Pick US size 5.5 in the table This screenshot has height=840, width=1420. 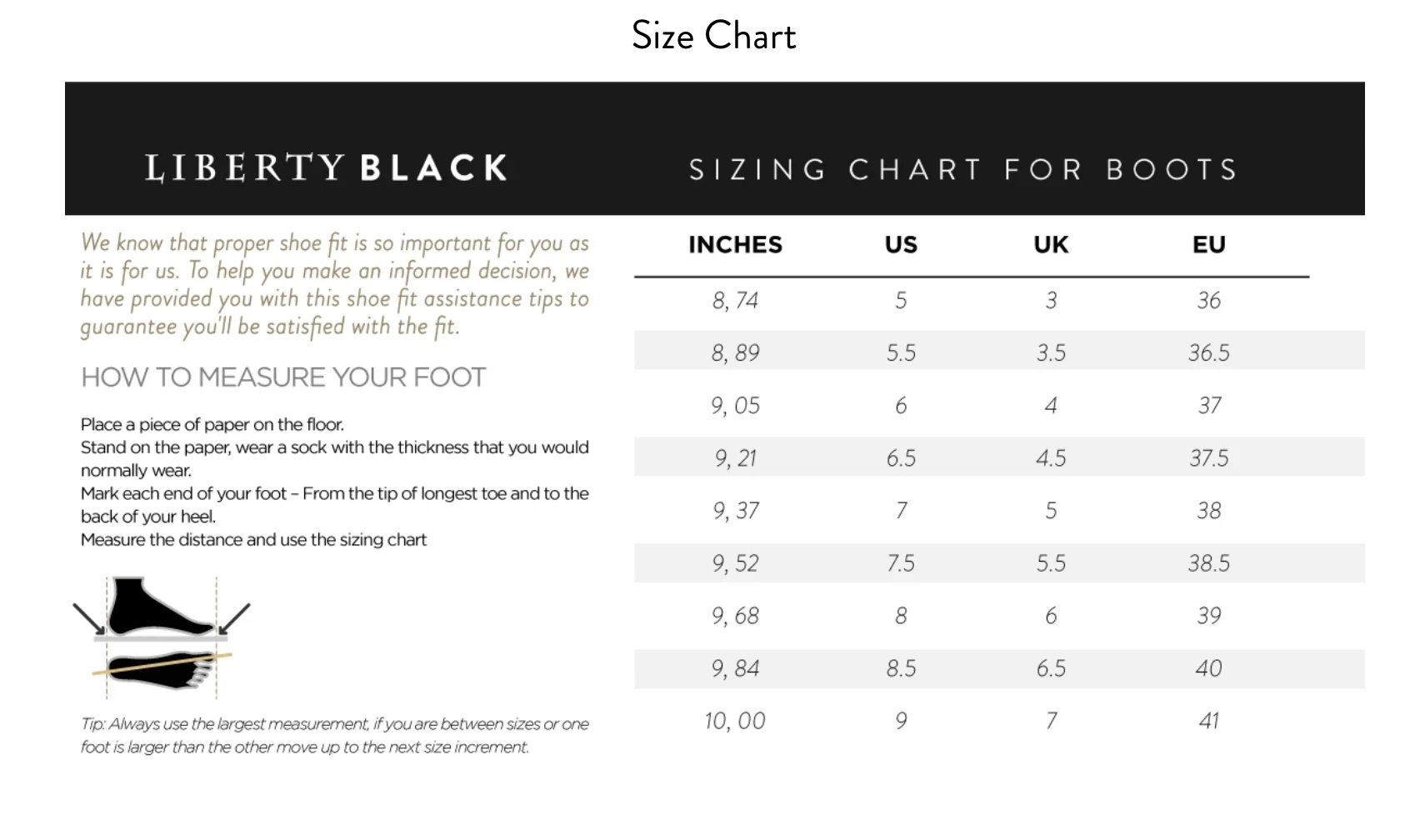tap(901, 352)
